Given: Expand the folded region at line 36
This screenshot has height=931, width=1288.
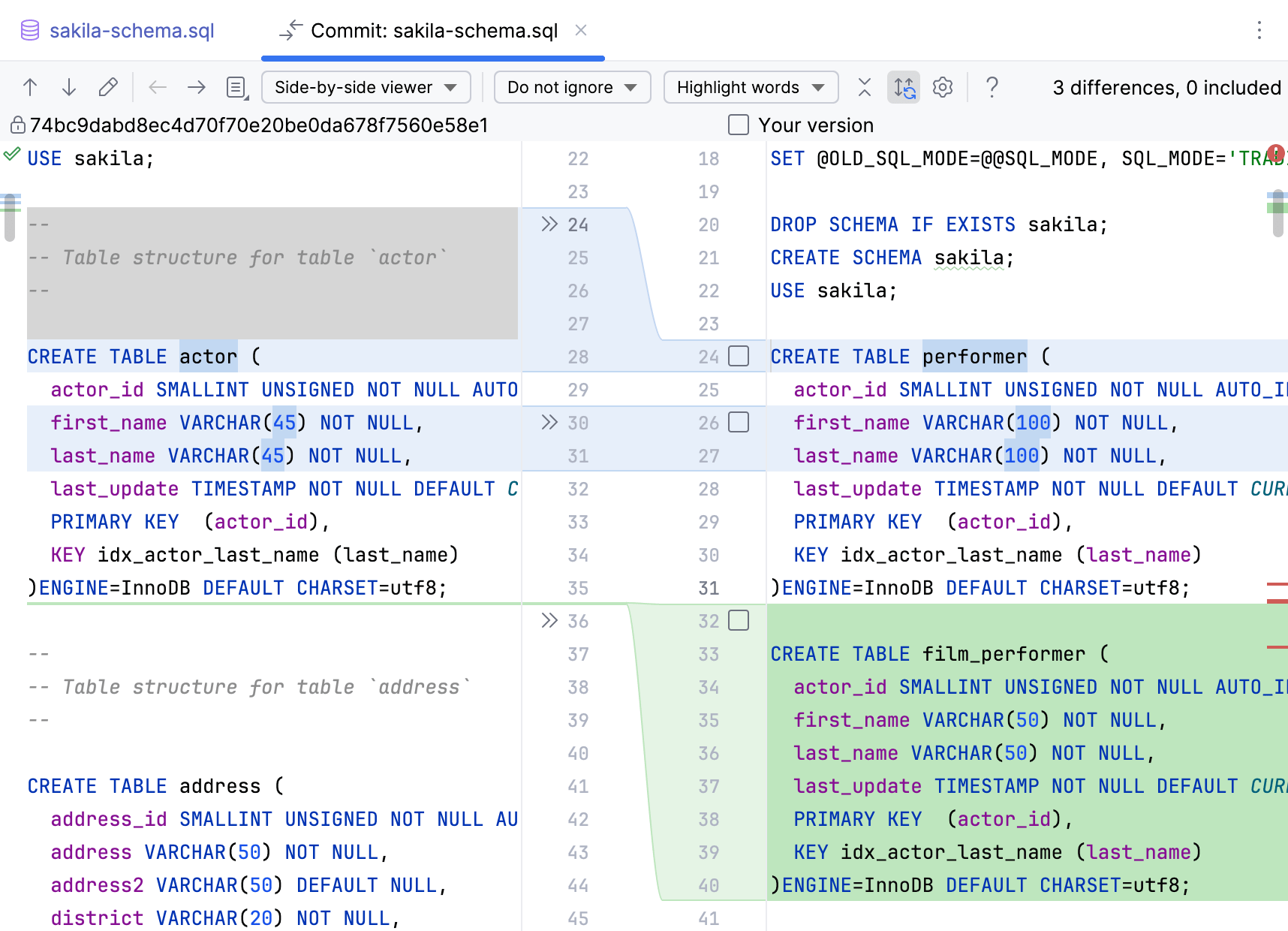Looking at the screenshot, I should 549,621.
